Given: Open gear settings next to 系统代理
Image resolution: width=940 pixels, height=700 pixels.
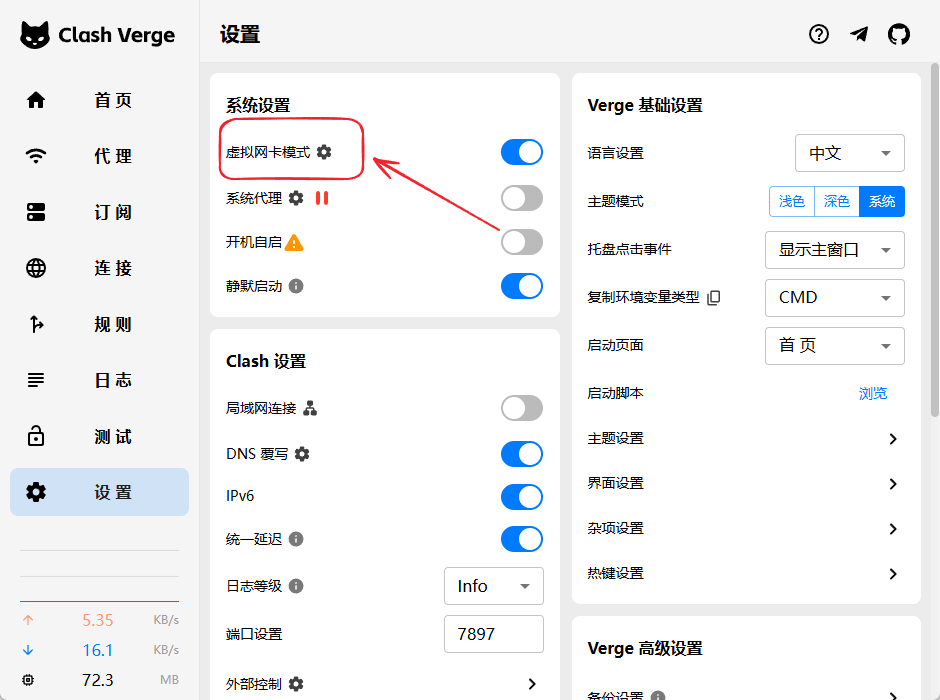Looking at the screenshot, I should (x=296, y=198).
